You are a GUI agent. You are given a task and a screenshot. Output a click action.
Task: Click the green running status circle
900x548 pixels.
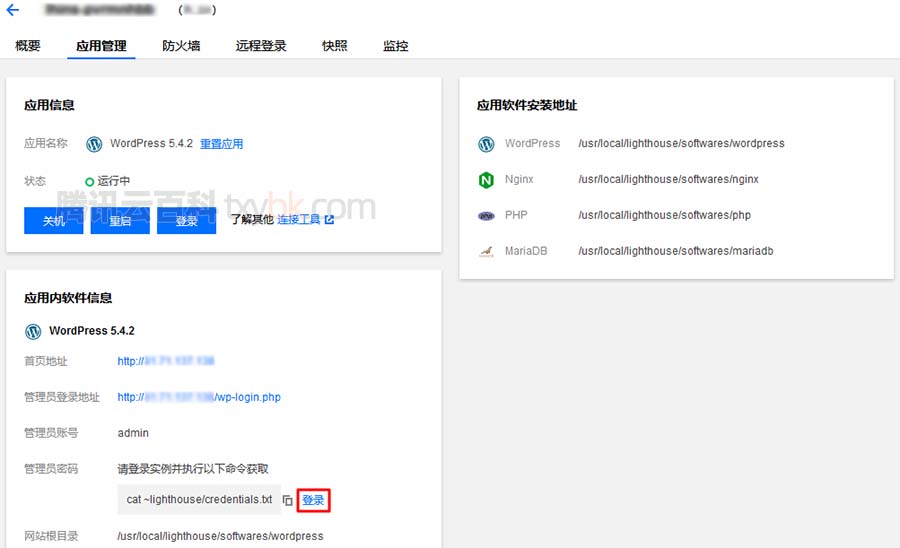pyautogui.click(x=89, y=182)
